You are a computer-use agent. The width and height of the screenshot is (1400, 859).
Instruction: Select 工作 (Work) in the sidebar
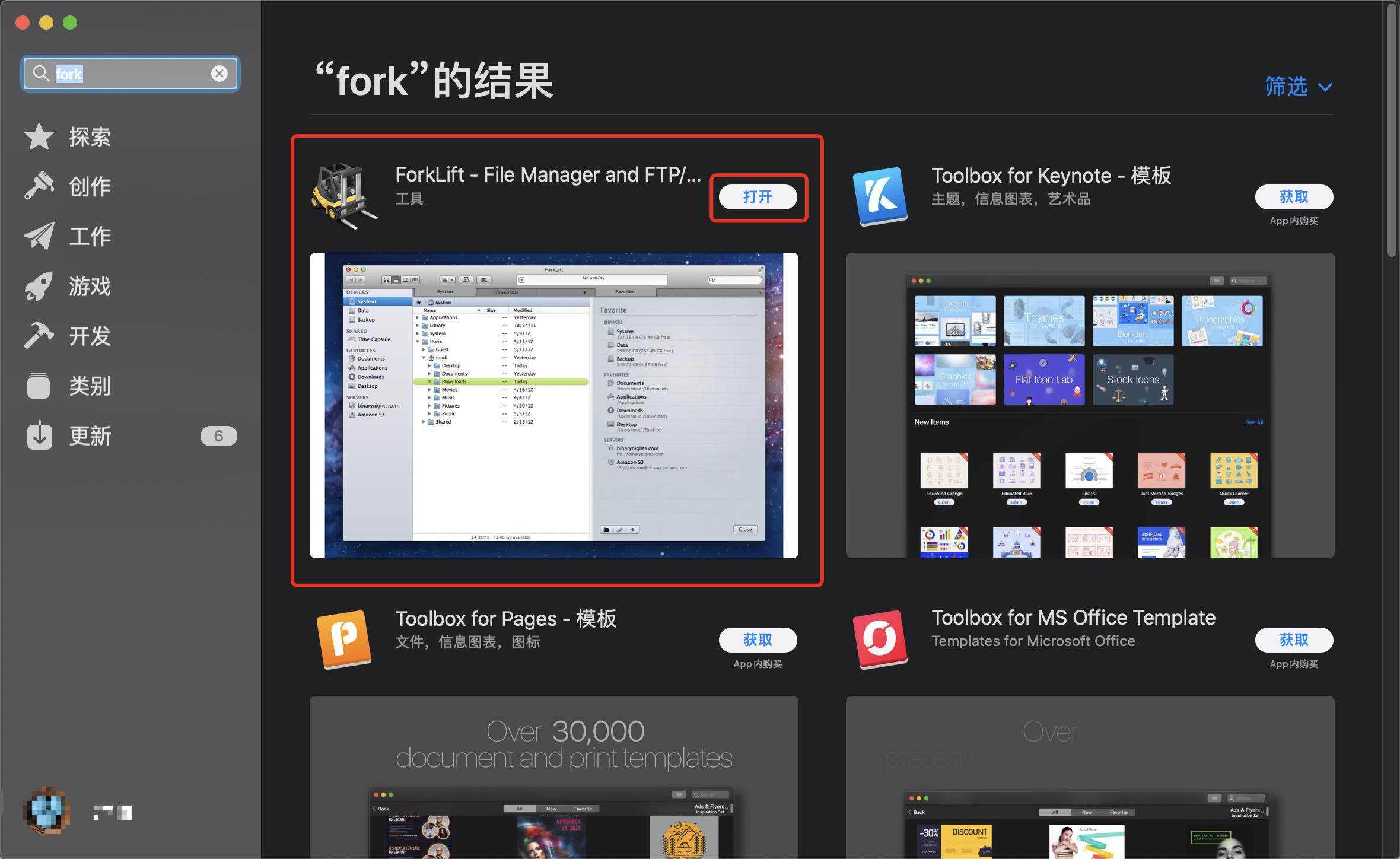pos(89,236)
